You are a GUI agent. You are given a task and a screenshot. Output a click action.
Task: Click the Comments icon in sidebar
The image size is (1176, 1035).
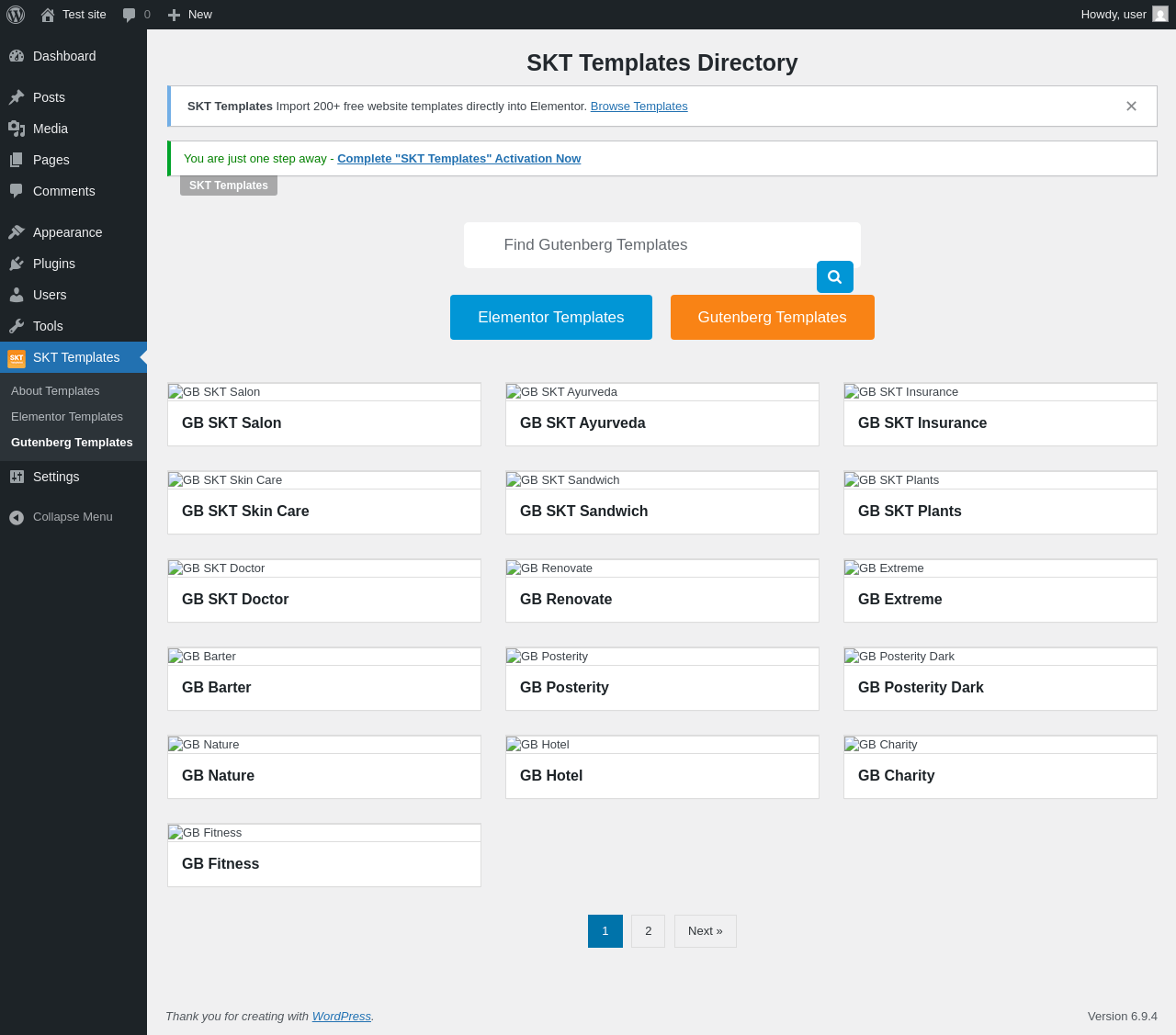point(17,191)
